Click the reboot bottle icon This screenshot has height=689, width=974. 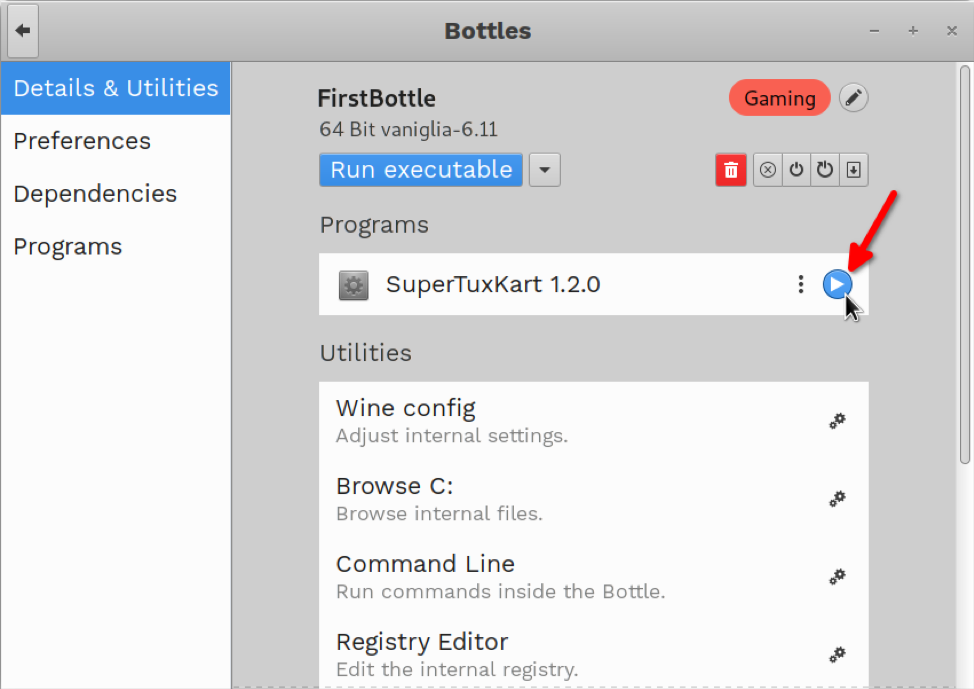825,170
